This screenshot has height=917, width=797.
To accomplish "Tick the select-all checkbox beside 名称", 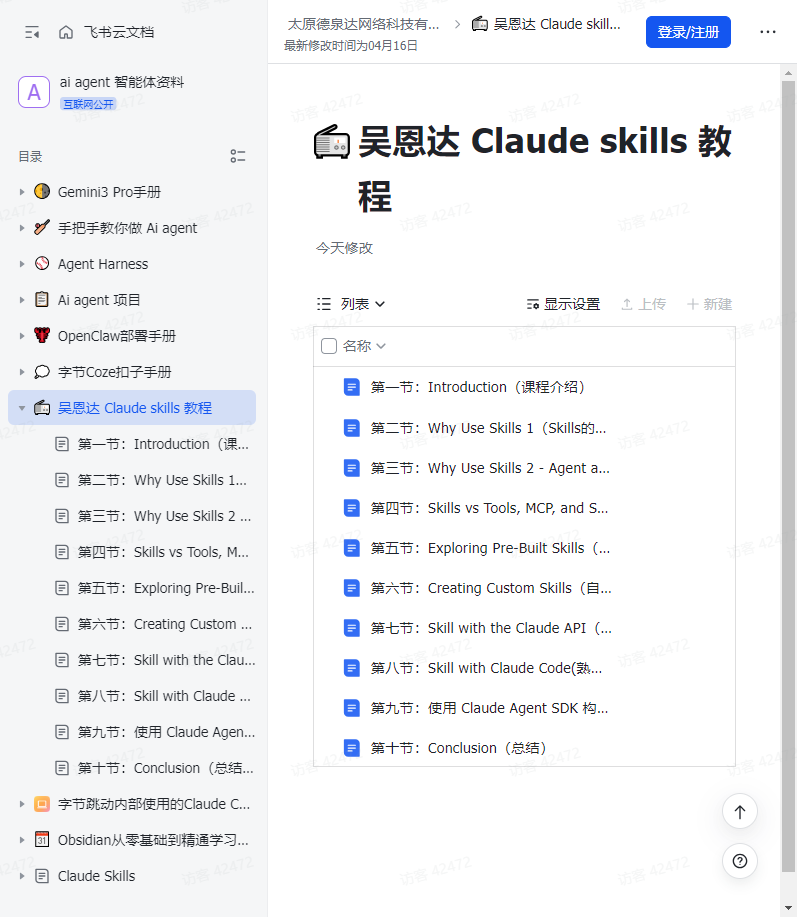I will click(x=329, y=346).
